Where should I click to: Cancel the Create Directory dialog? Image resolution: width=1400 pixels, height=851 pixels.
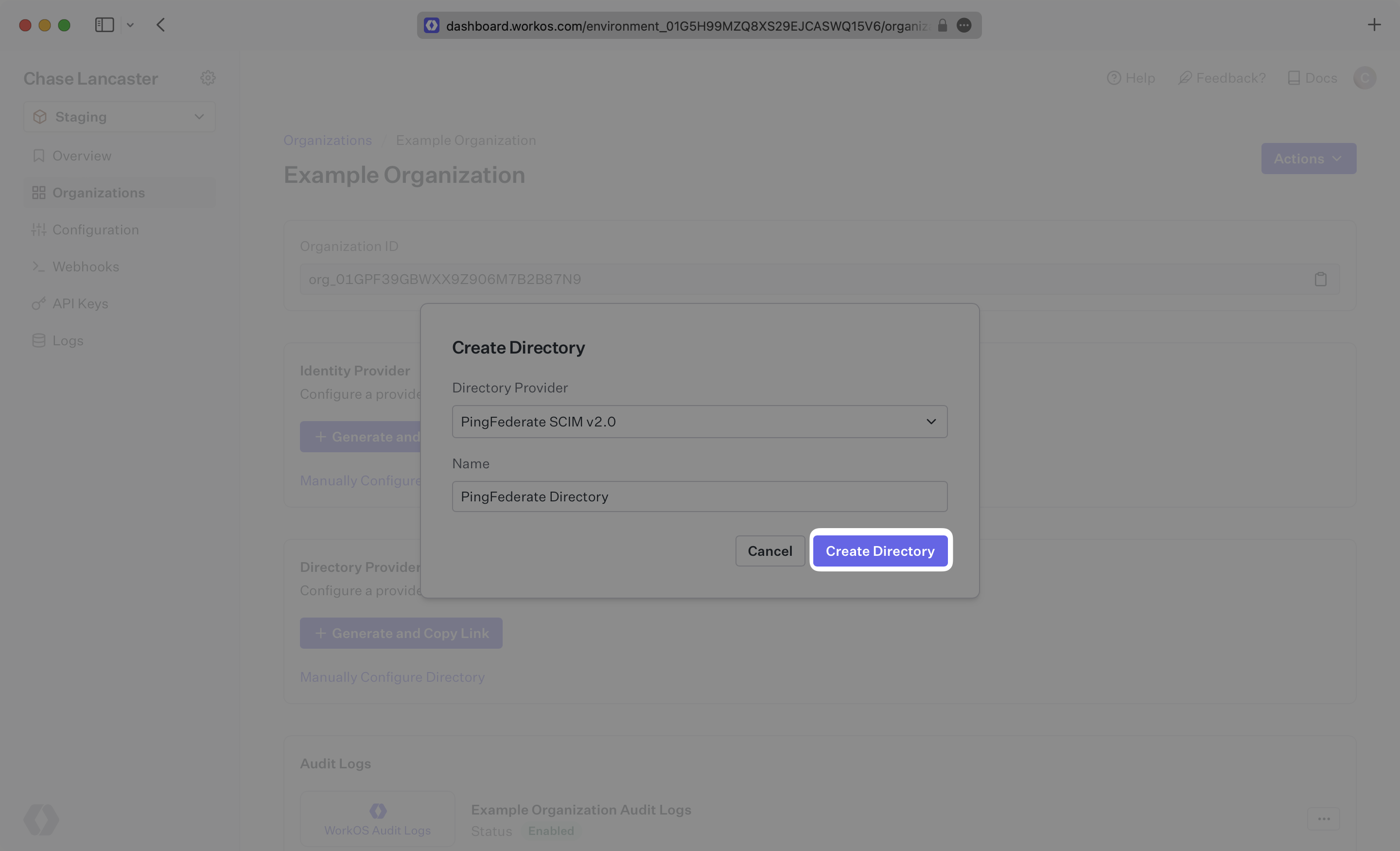pyautogui.click(x=770, y=550)
